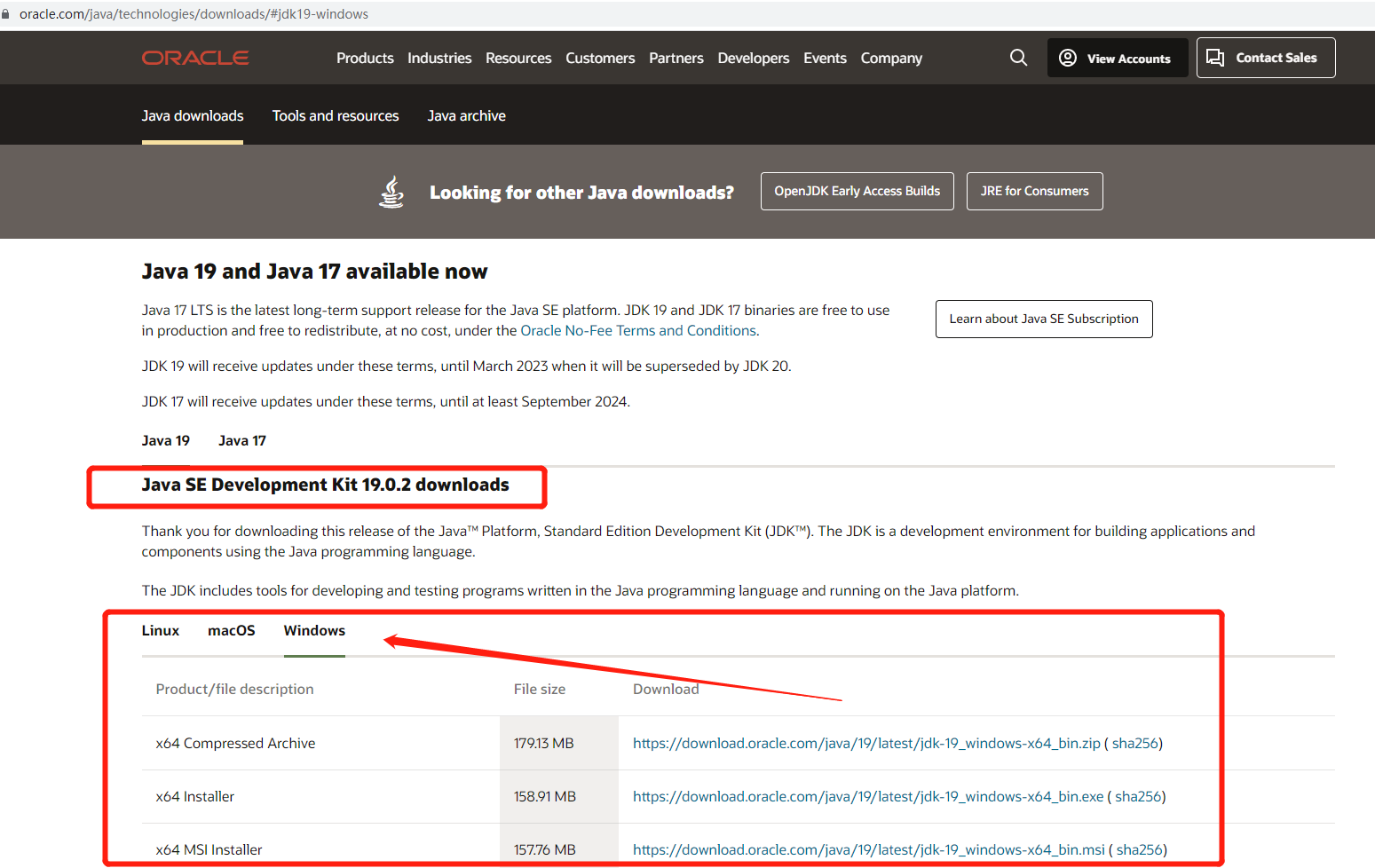Click 'Java SE Development Kit 19.0.2 downloads' heading
Image resolution: width=1375 pixels, height=868 pixels.
click(x=325, y=485)
